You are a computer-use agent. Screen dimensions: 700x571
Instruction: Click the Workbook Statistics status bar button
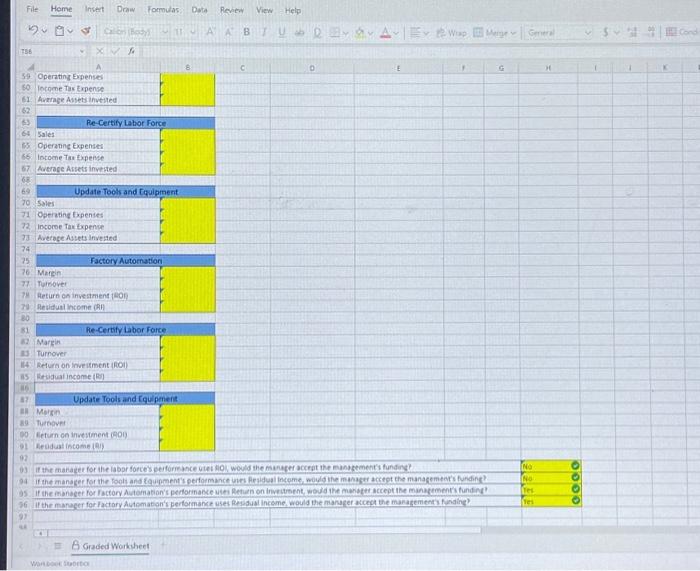tap(60, 563)
